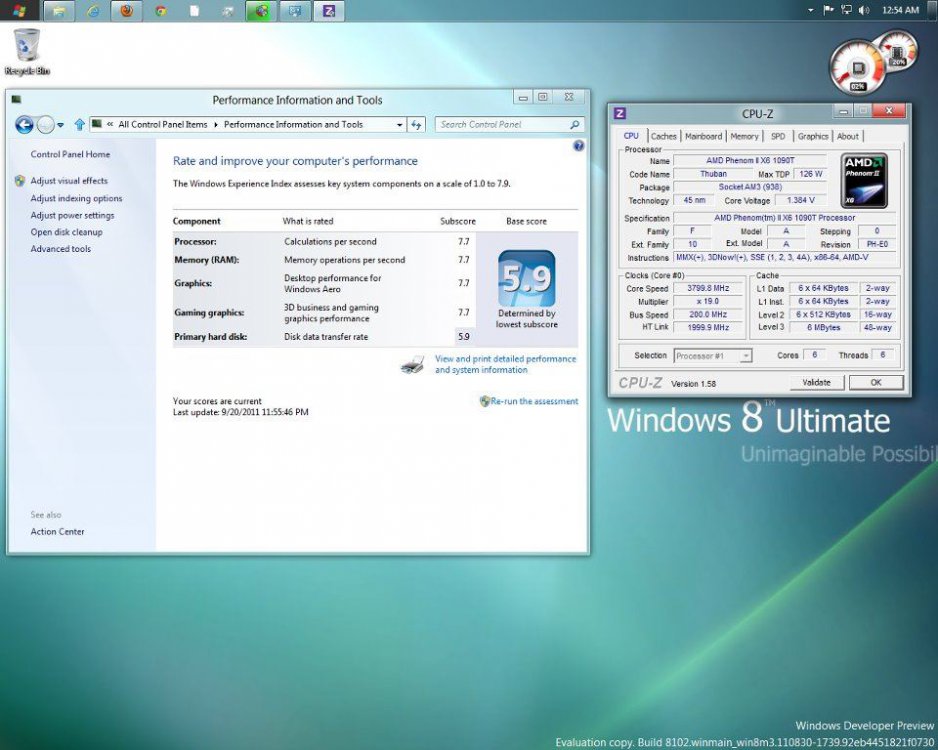
Task: Click OK in CPU-Z
Action: pos(876,382)
